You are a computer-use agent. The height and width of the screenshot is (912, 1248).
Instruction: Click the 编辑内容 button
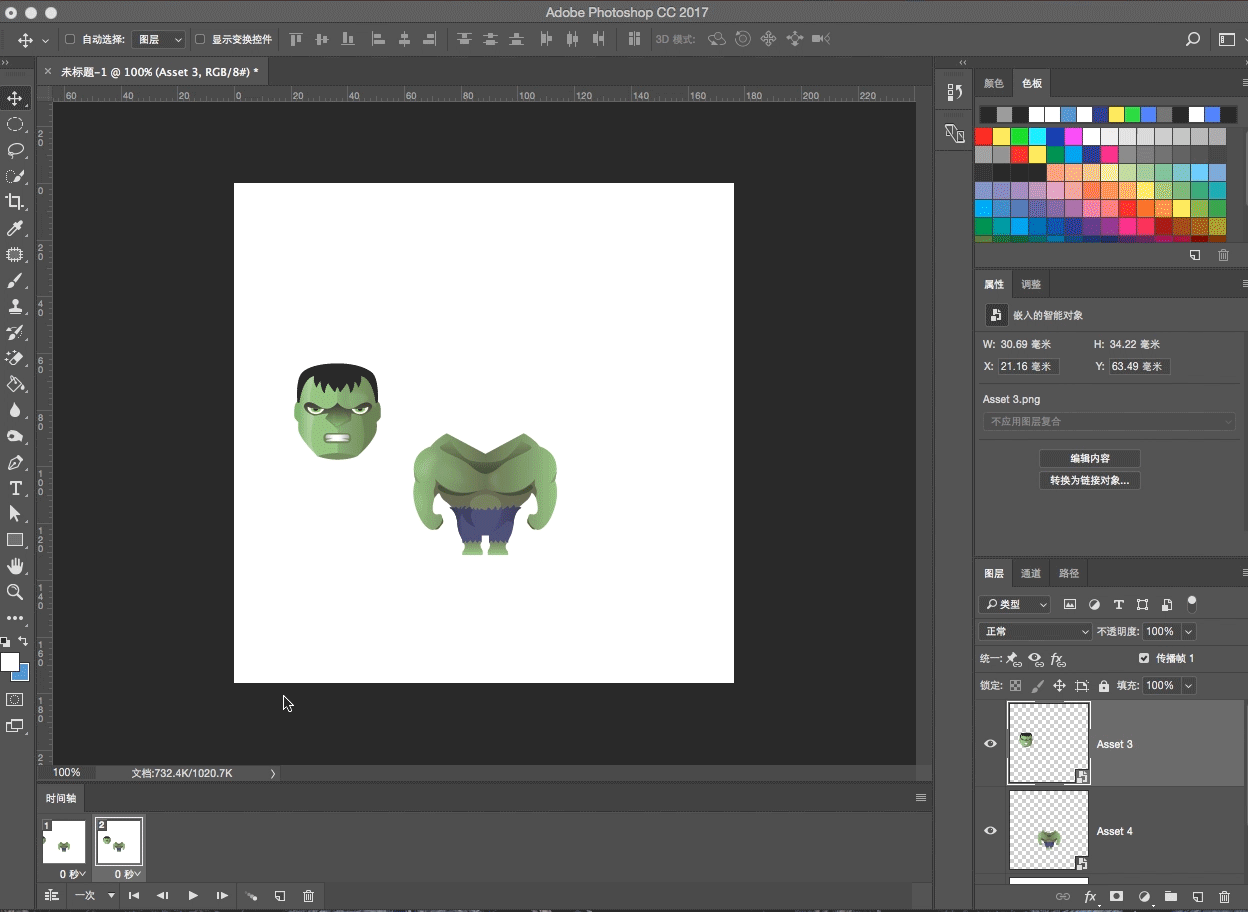click(x=1090, y=458)
